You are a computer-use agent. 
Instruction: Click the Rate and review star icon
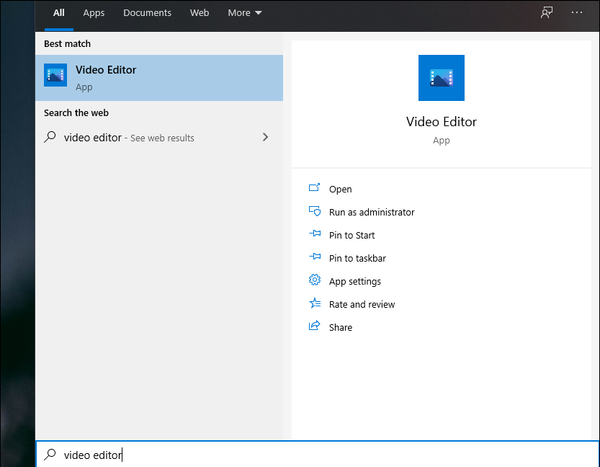(315, 304)
